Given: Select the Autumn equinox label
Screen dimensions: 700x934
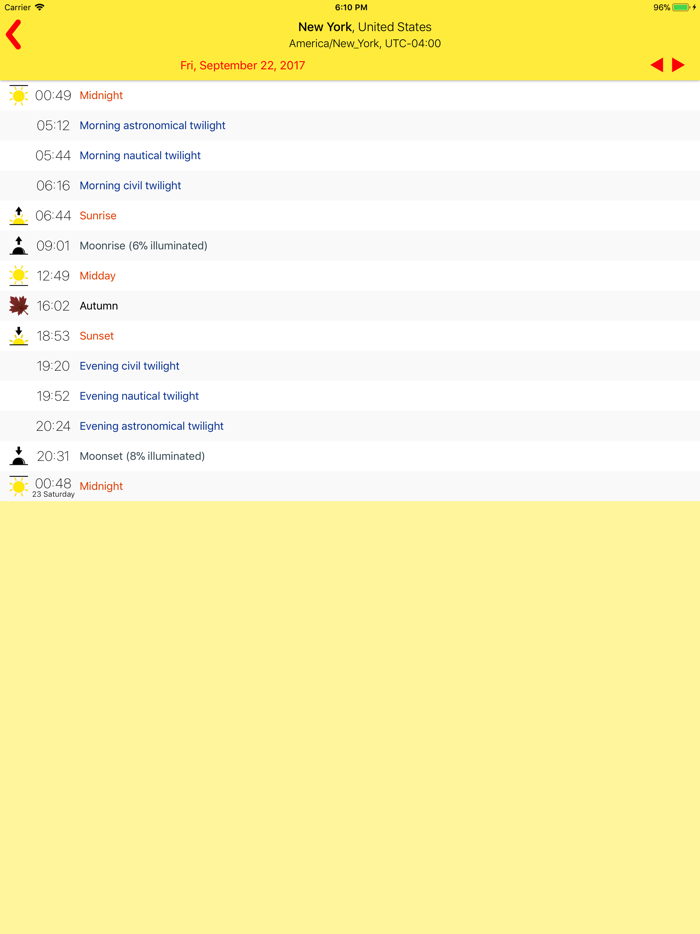Looking at the screenshot, I should tap(98, 306).
